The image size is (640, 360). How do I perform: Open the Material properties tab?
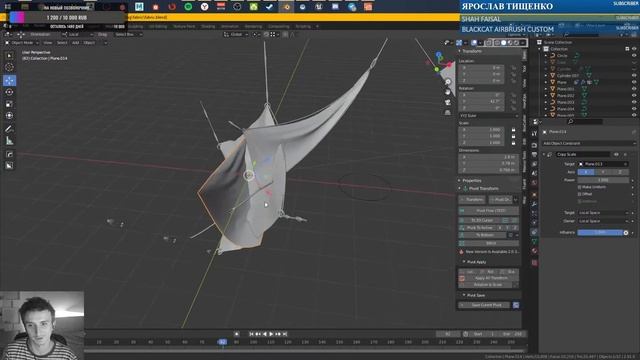[534, 252]
